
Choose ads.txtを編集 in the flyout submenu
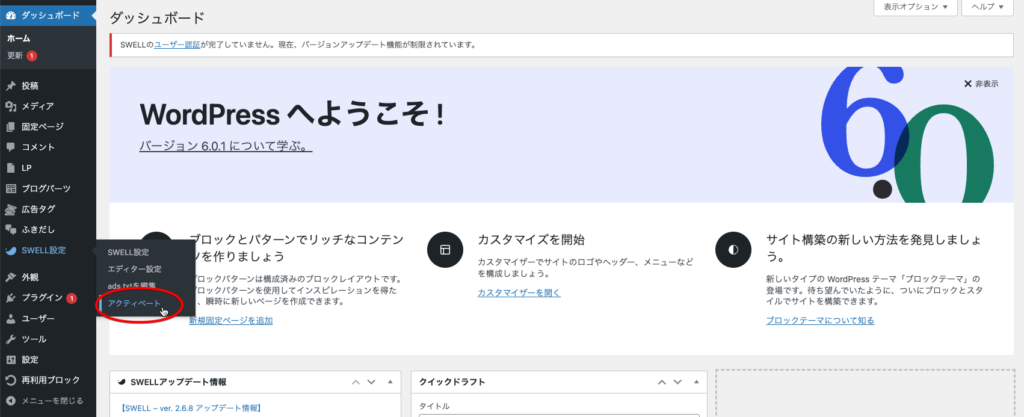pos(132,286)
